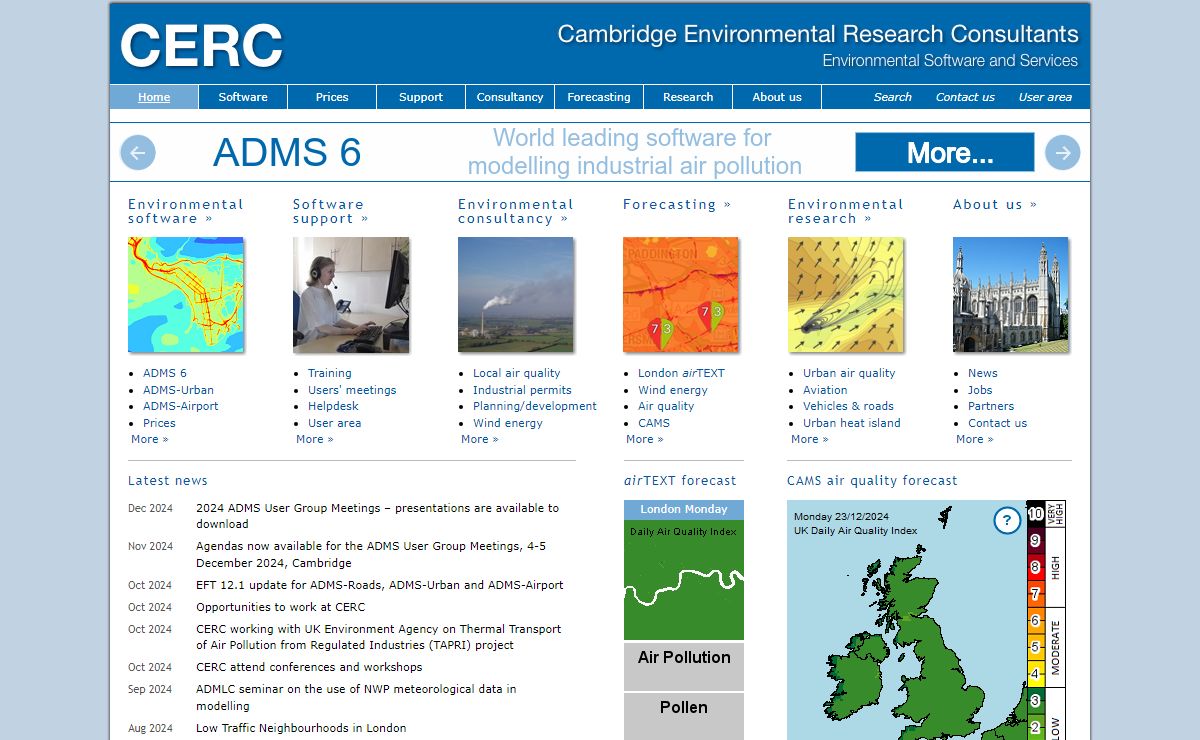Open the Opportunities to work at CERC news
The image size is (1200, 740).
280,607
